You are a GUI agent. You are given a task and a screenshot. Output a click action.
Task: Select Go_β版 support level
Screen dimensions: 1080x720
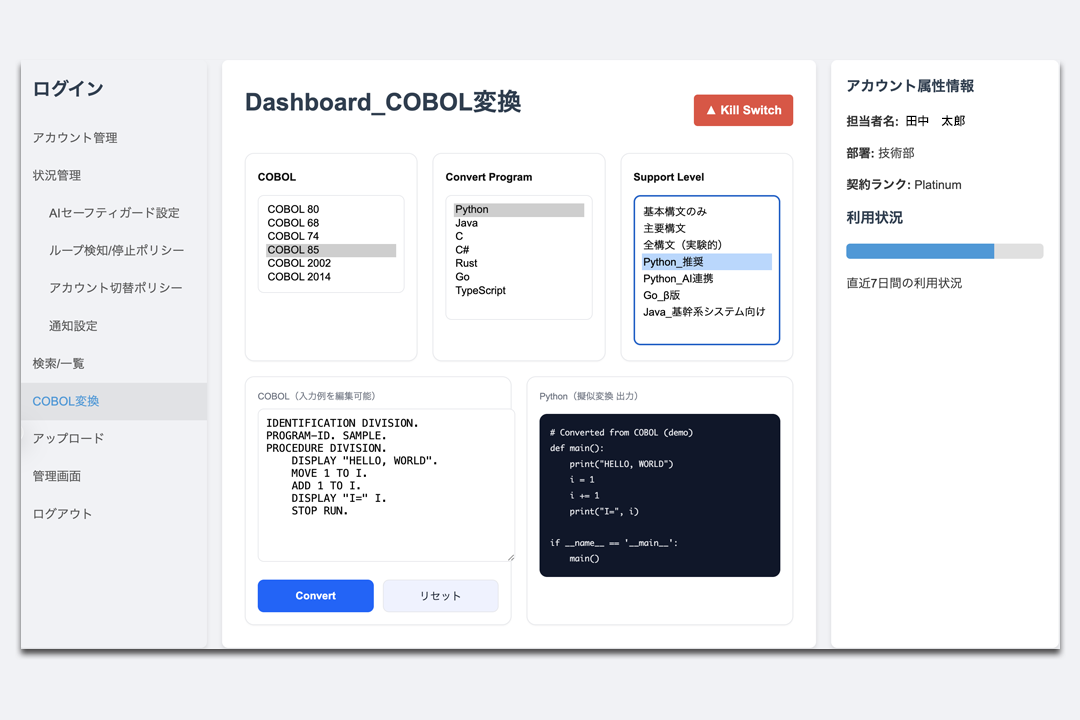[x=707, y=296]
